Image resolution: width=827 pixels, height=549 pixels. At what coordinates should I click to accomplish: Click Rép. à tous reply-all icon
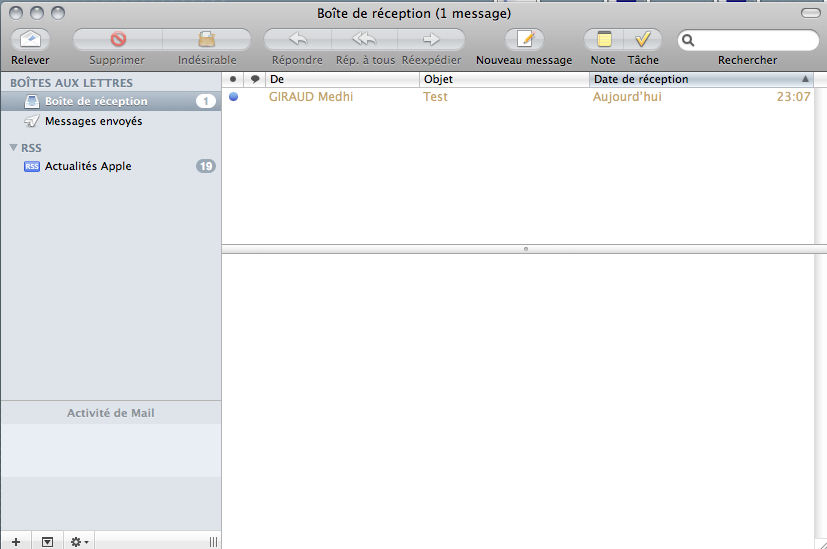[364, 40]
